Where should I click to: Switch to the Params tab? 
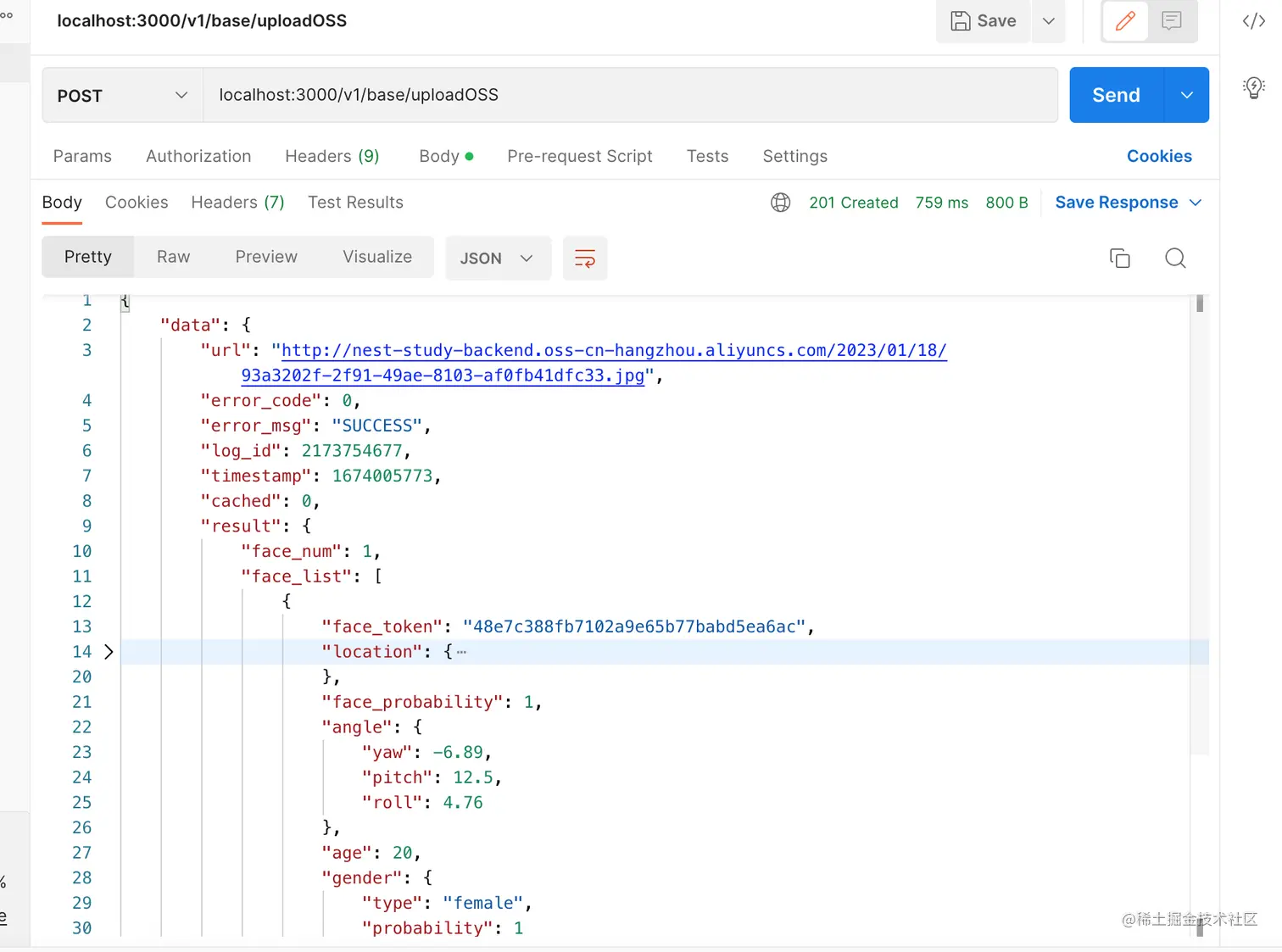click(x=82, y=156)
